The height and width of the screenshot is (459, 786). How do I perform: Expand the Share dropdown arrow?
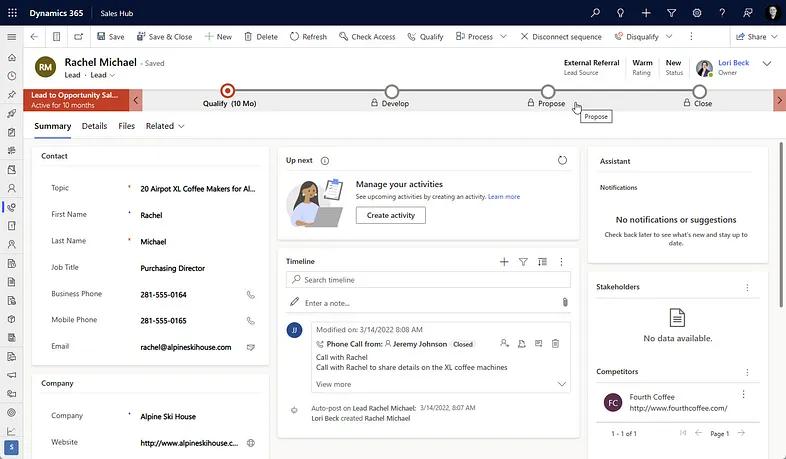pyautogui.click(x=774, y=37)
